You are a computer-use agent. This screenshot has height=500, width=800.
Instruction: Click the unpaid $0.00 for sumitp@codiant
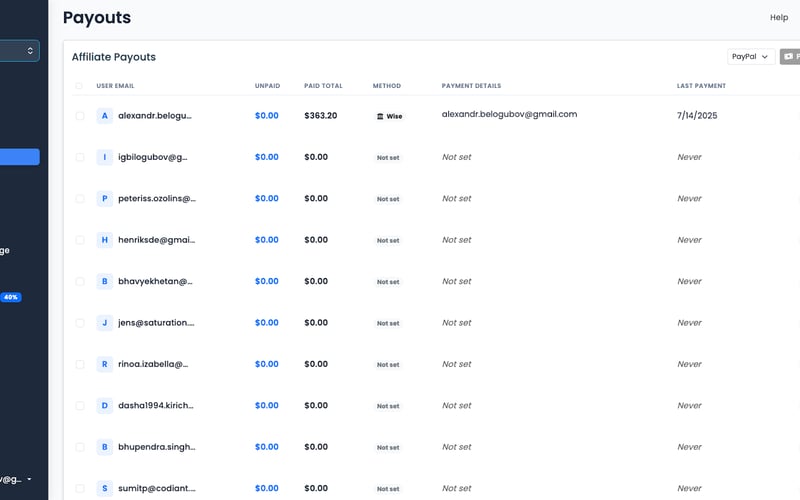pyautogui.click(x=267, y=488)
